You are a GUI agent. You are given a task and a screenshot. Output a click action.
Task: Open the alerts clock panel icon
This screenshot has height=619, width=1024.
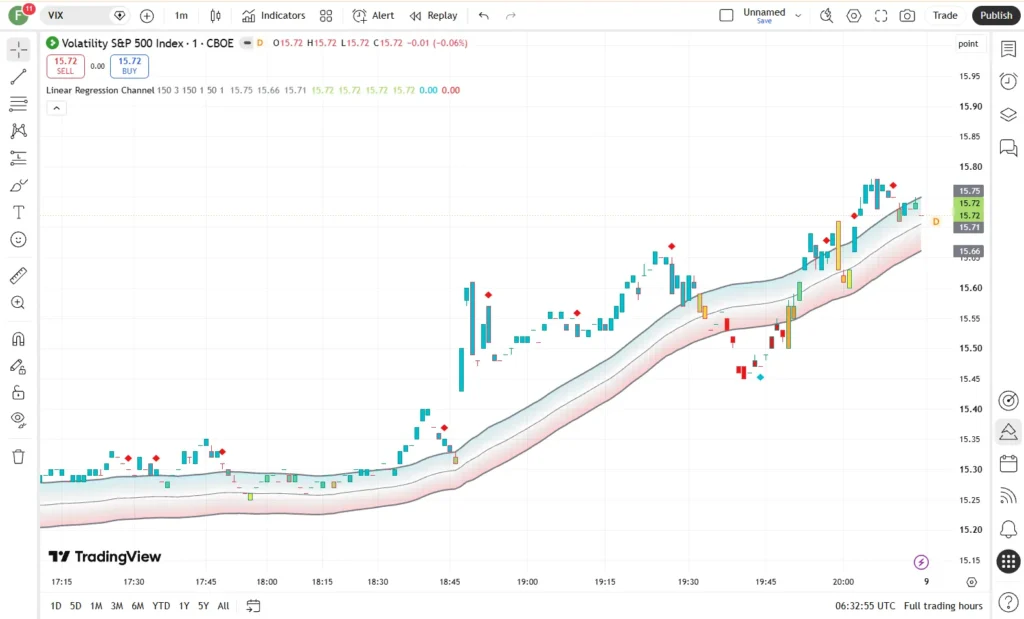point(1008,81)
